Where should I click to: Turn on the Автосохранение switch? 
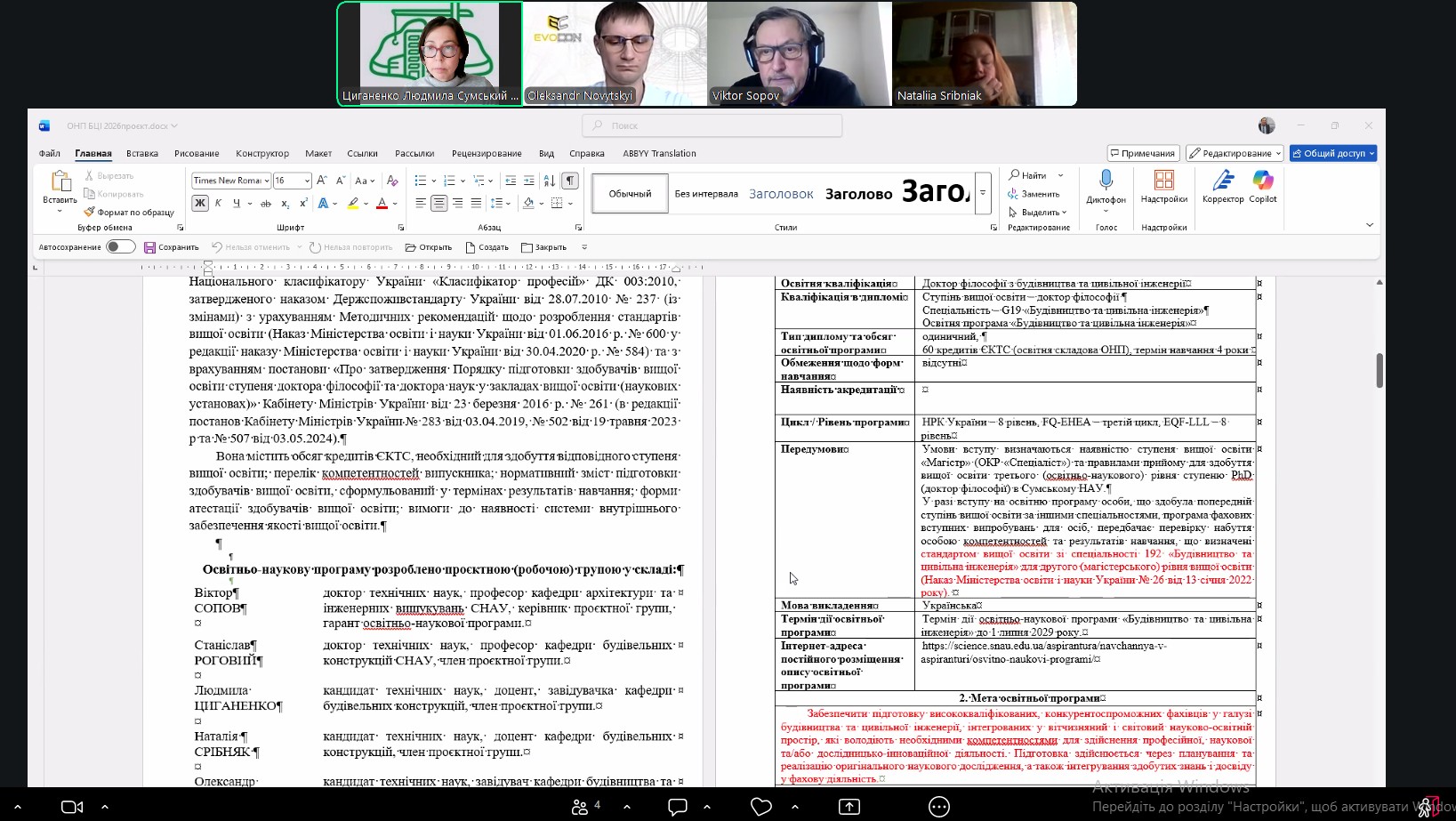[120, 247]
